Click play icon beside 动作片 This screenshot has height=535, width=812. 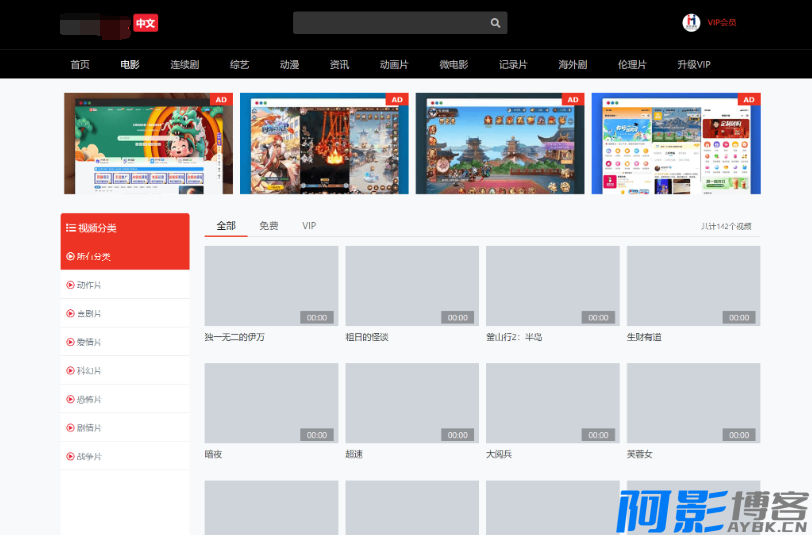pyautogui.click(x=70, y=285)
